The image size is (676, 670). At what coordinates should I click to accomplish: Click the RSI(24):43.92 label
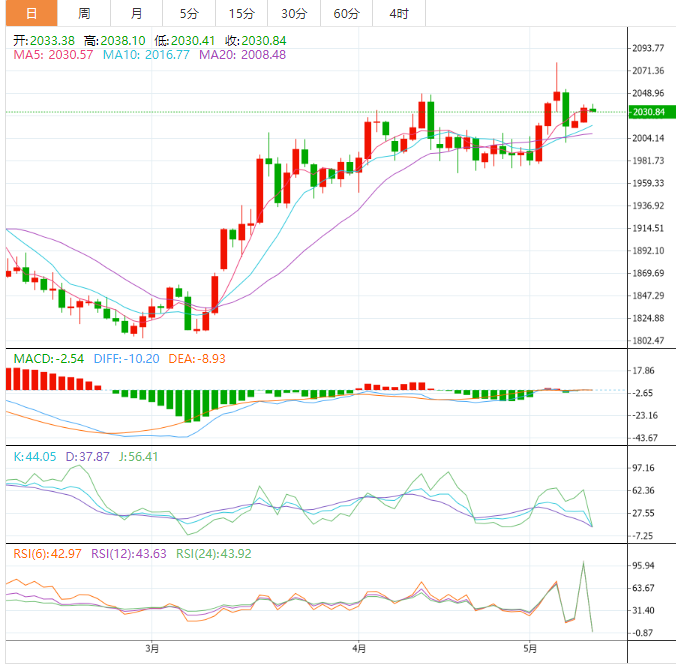(x=213, y=554)
